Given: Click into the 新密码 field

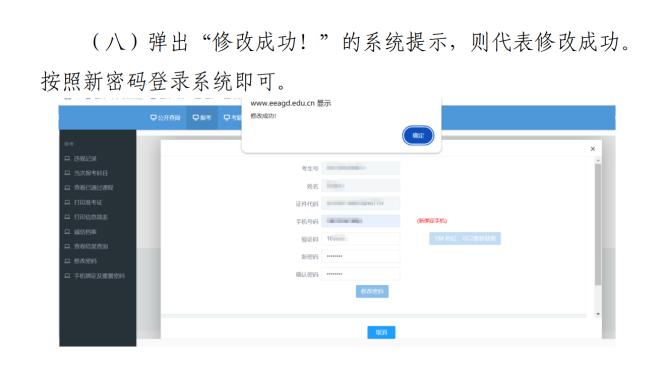Looking at the screenshot, I should coord(360,256).
